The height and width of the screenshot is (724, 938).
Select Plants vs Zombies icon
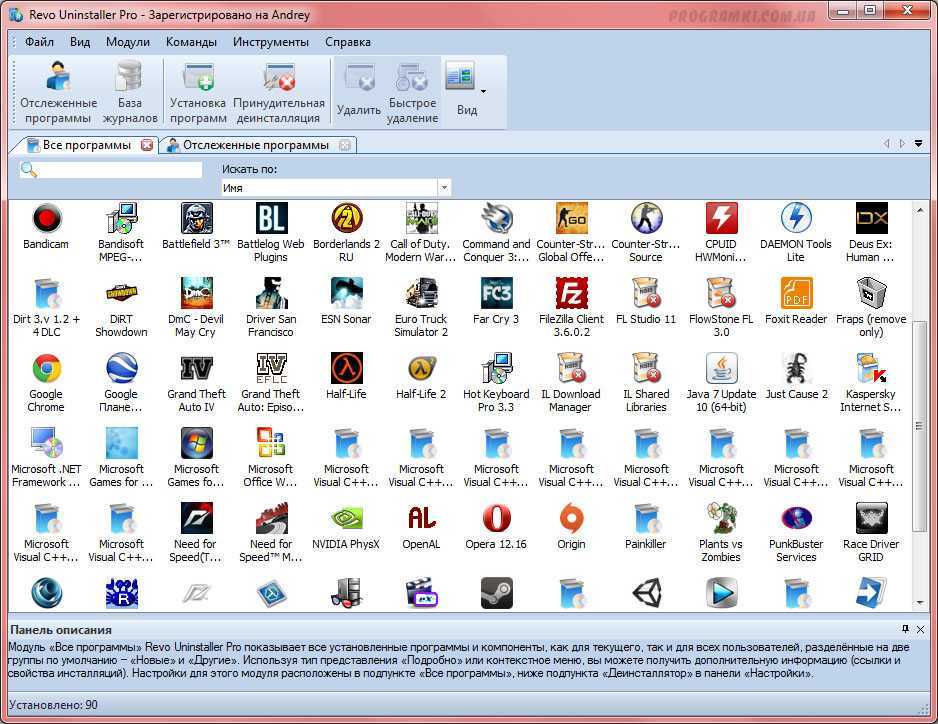721,518
